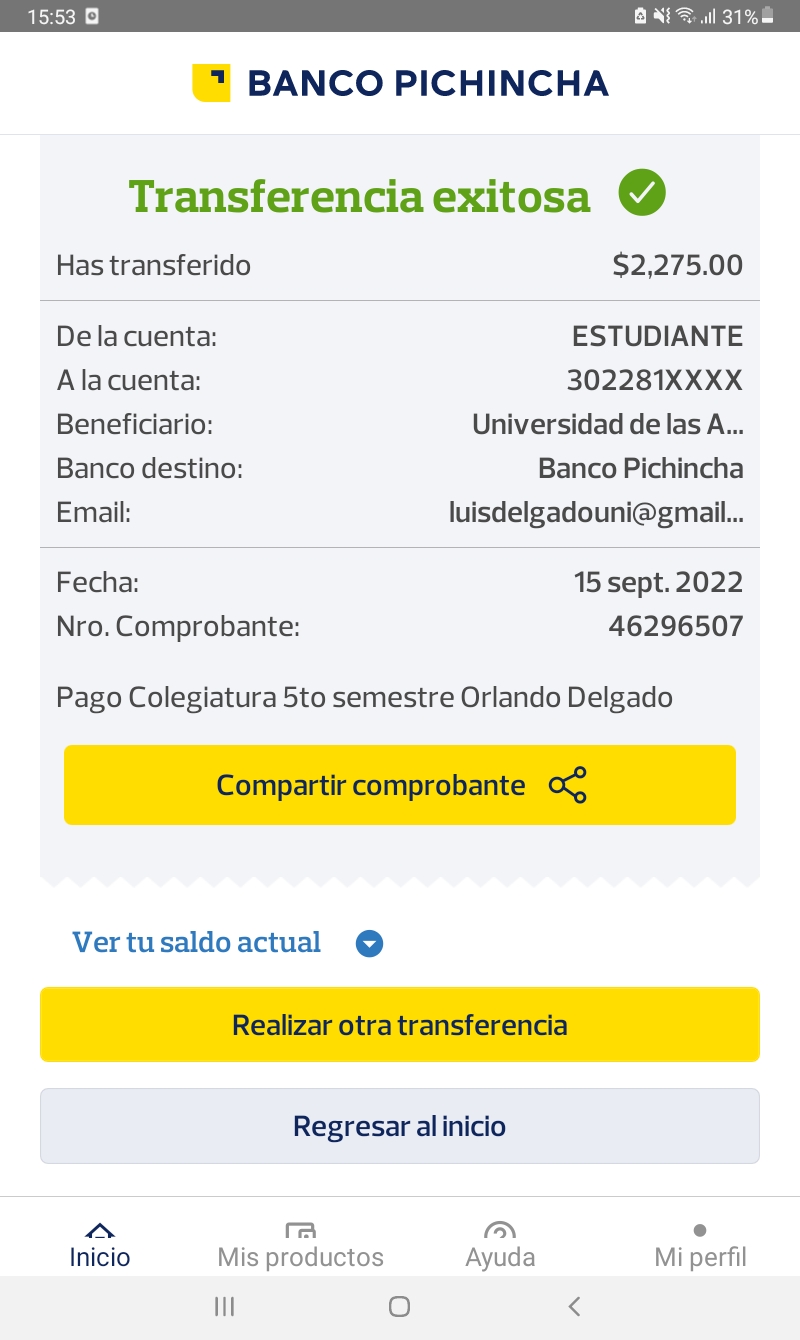The height and width of the screenshot is (1340, 800).
Task: Expand the Ver tu saldo actual arrow
Action: pos(370,944)
